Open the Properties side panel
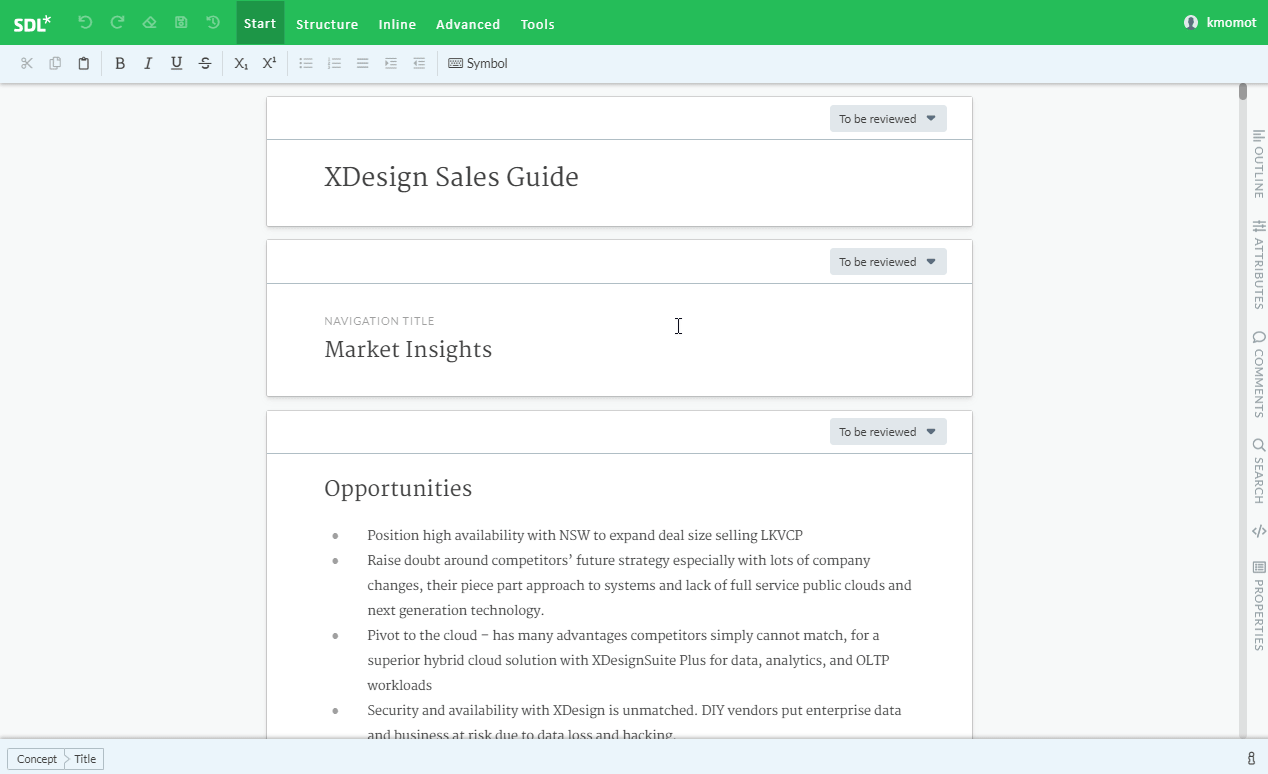 tap(1259, 606)
